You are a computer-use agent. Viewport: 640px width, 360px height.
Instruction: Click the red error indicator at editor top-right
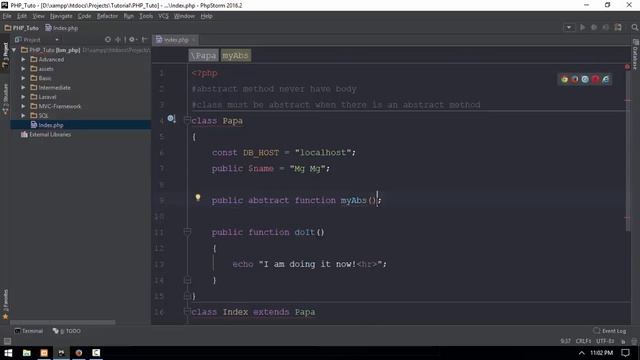click(627, 67)
